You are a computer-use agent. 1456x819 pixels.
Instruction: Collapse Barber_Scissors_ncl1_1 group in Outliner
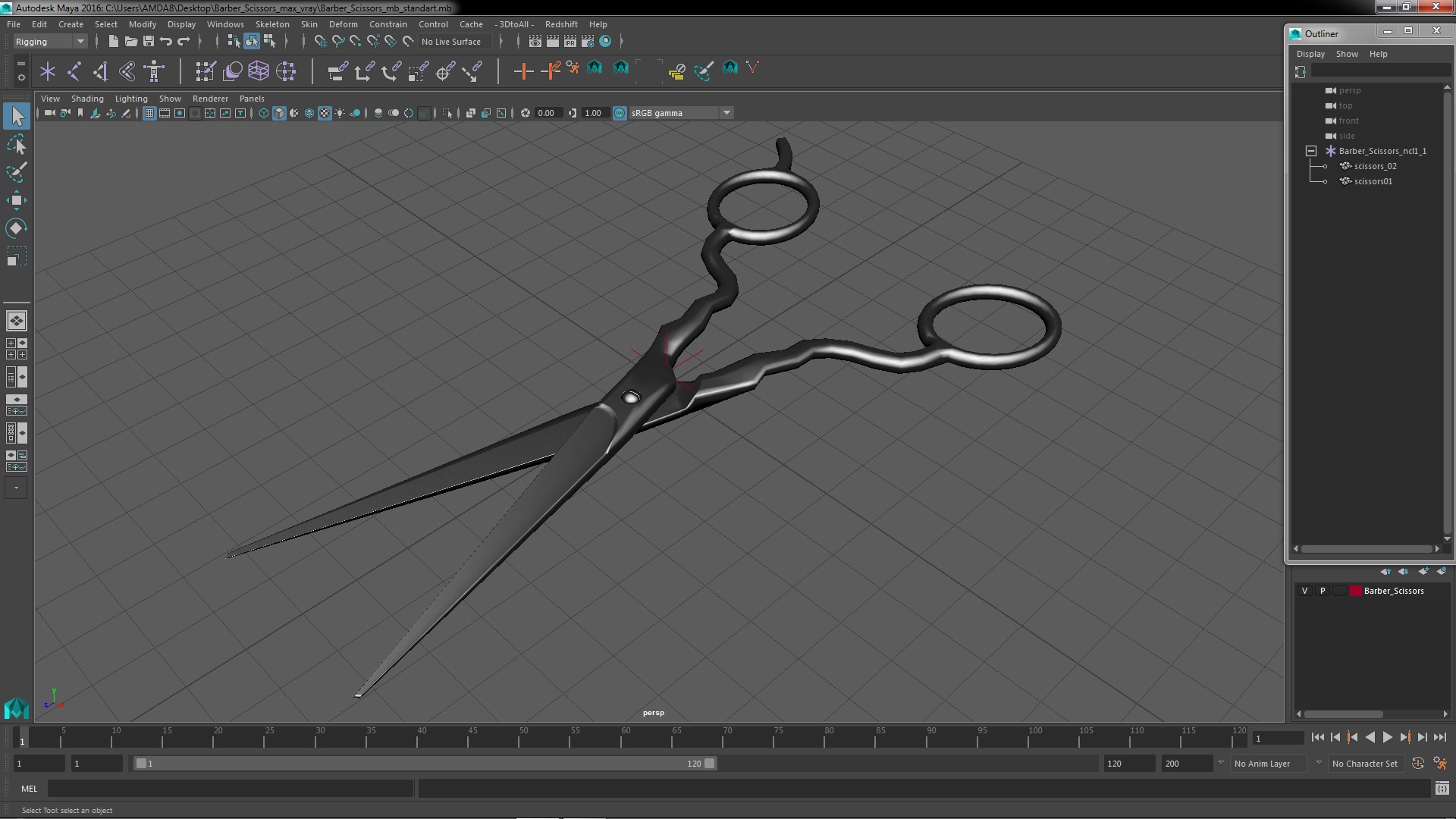pos(1310,151)
